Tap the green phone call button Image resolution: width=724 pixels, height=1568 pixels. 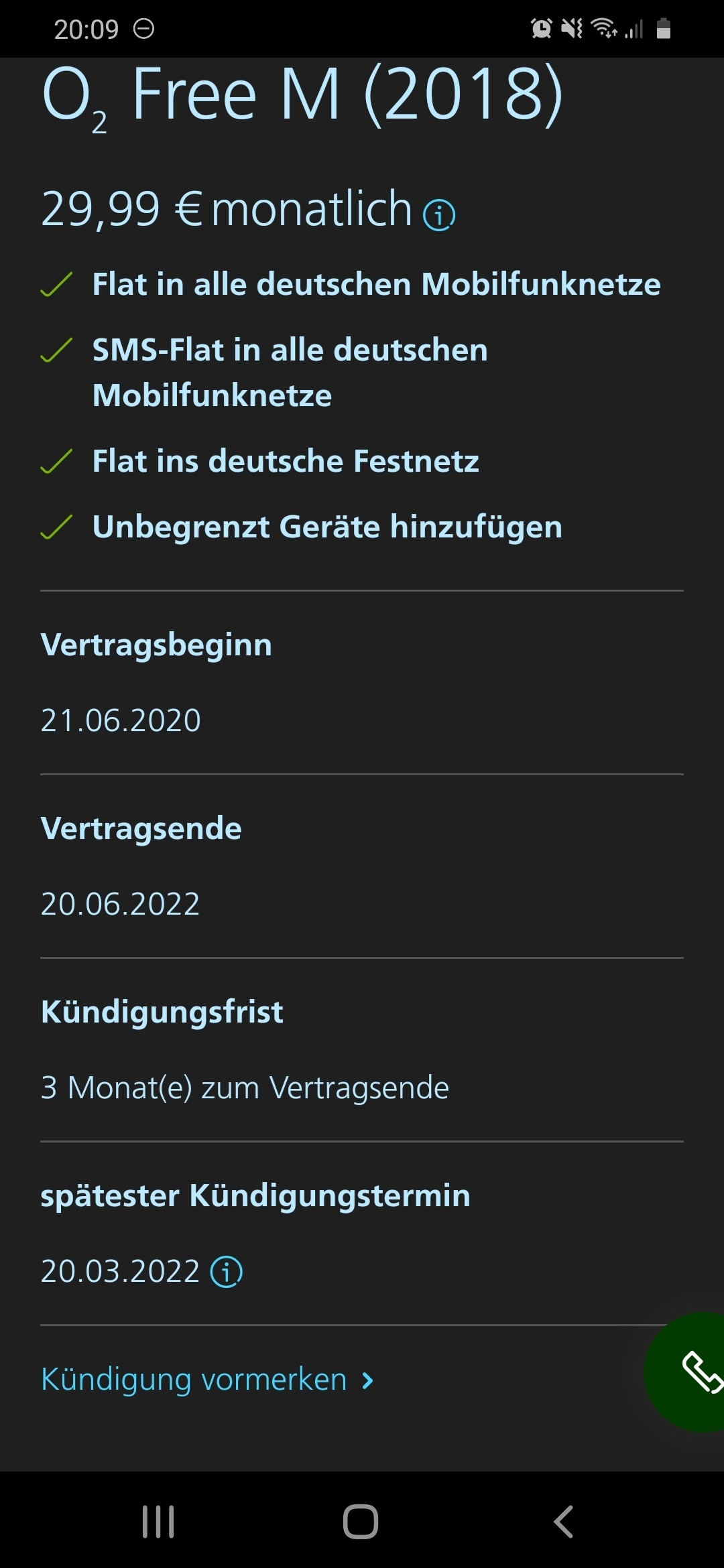(687, 1372)
